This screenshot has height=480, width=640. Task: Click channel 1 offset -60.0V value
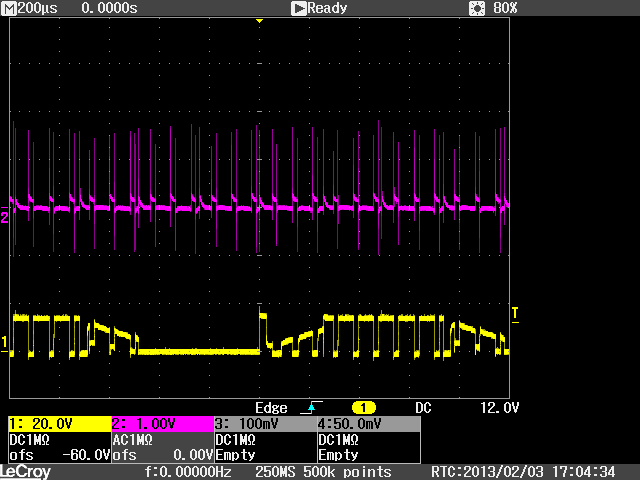86,455
